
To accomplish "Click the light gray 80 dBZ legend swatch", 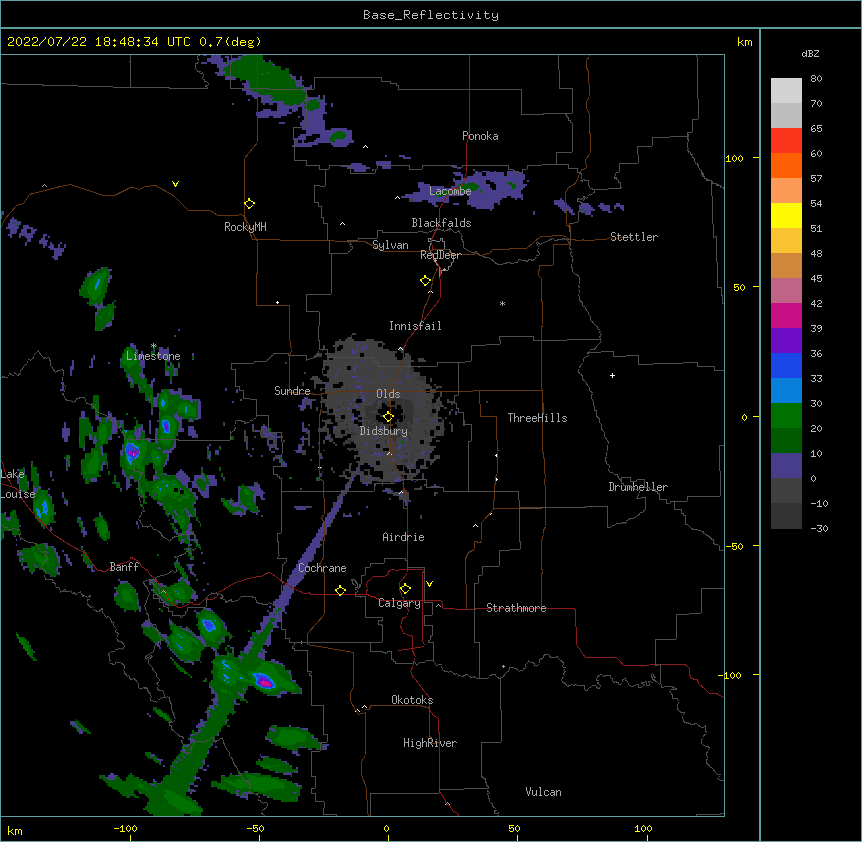I will pyautogui.click(x=786, y=90).
